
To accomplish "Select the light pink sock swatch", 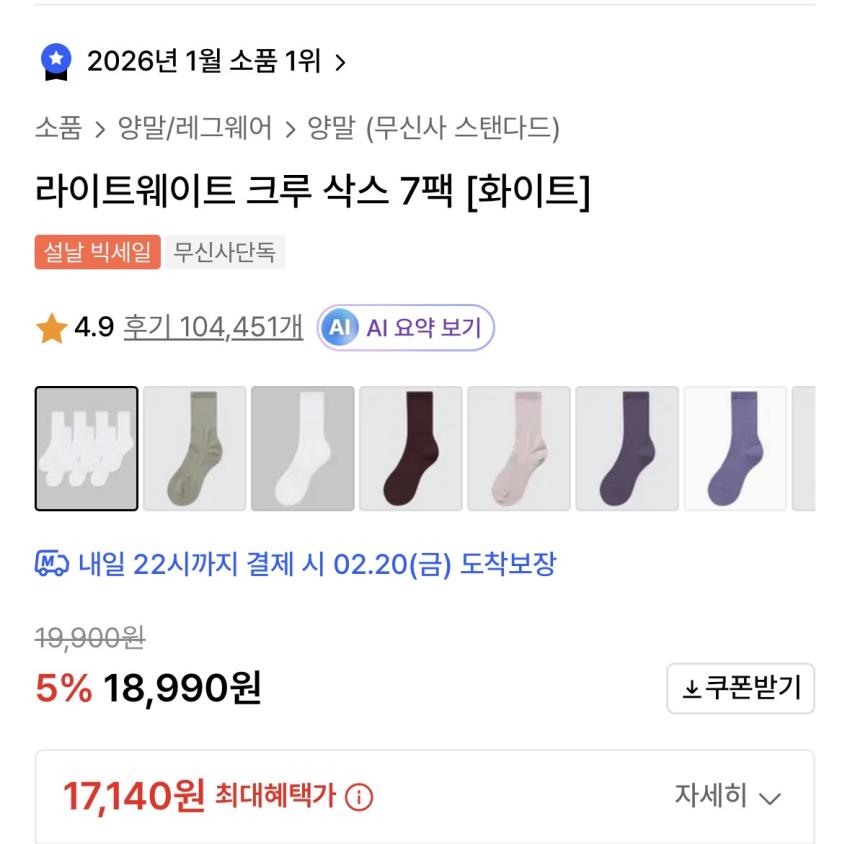I will tap(518, 449).
